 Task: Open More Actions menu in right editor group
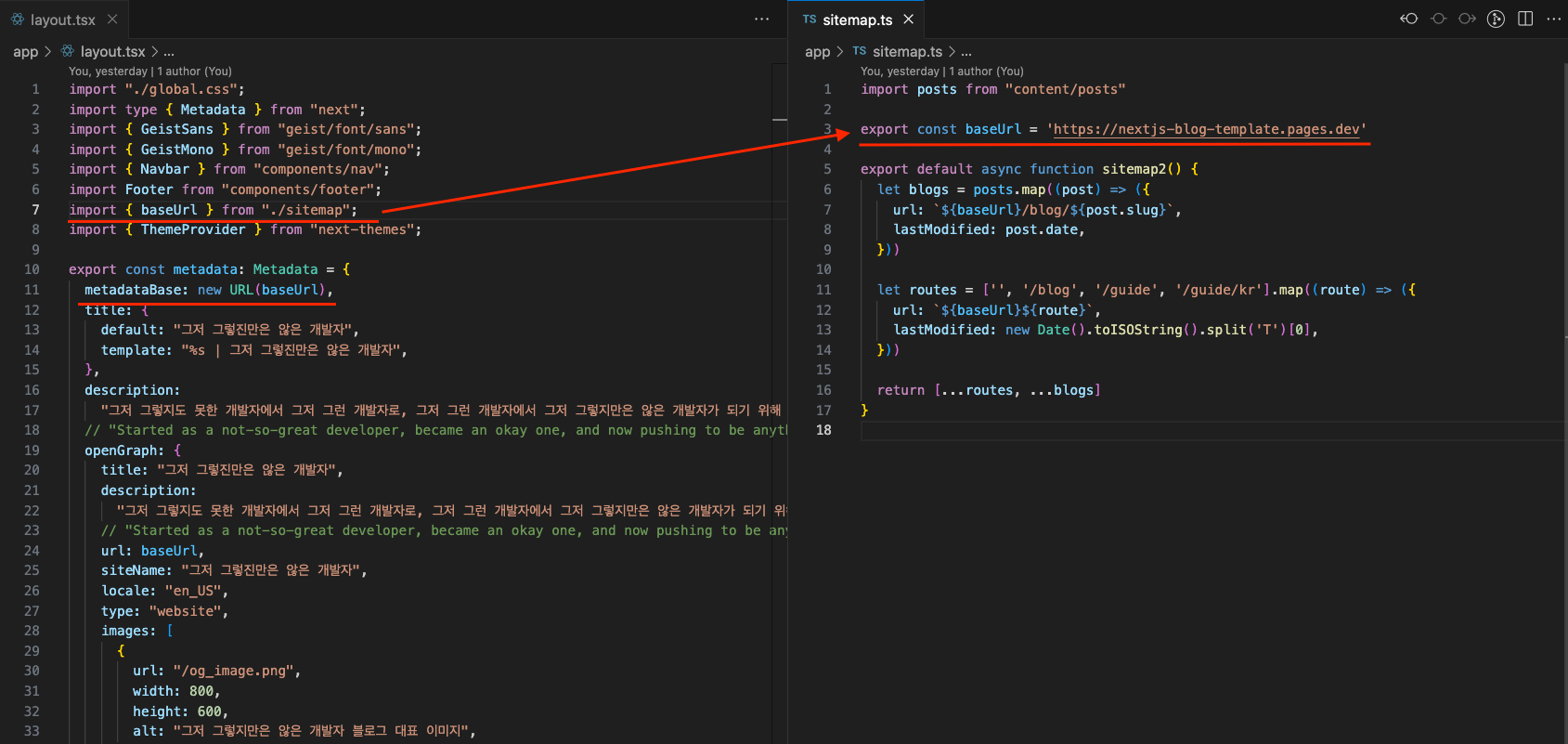1554,19
